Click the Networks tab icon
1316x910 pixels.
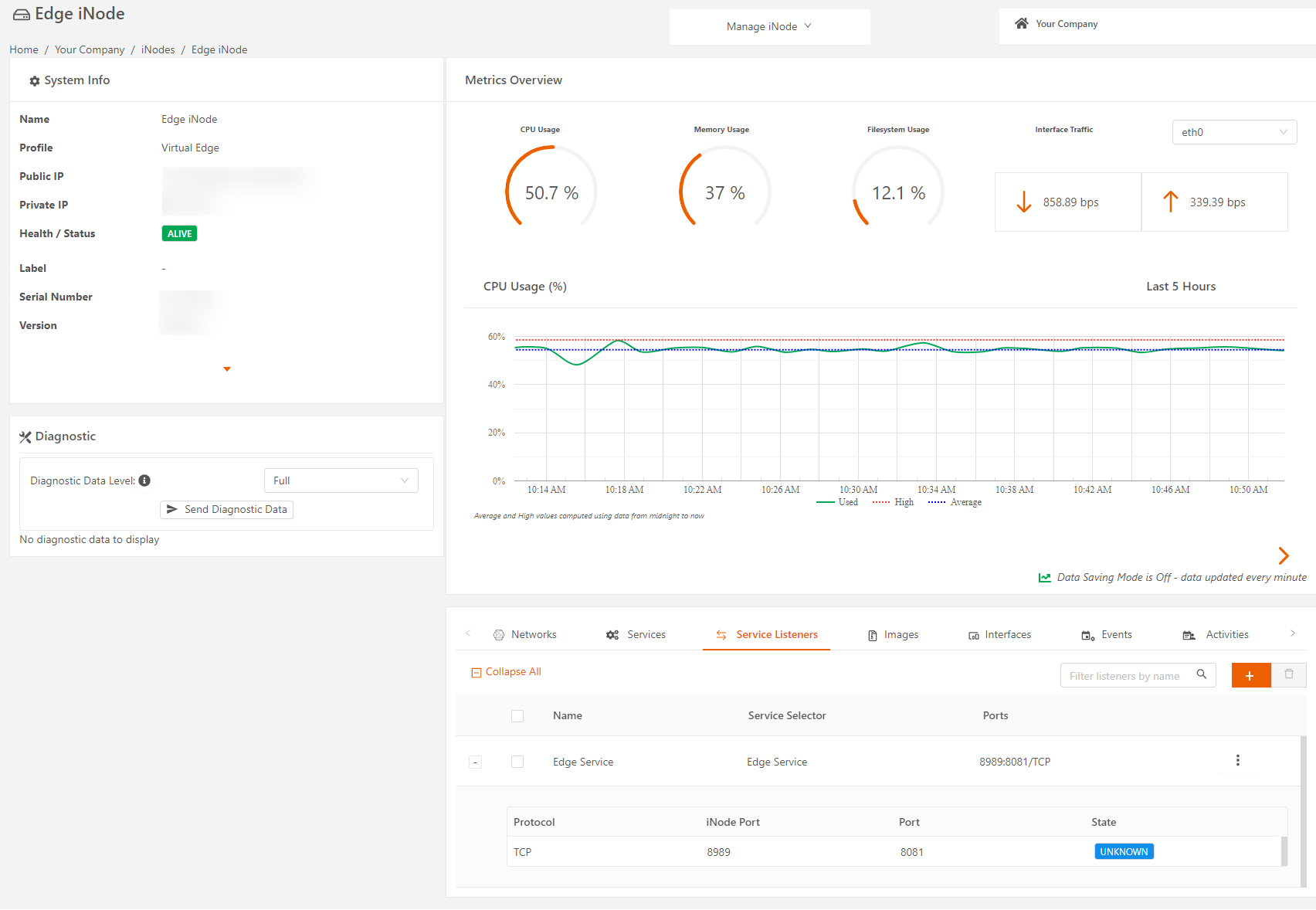tap(499, 635)
